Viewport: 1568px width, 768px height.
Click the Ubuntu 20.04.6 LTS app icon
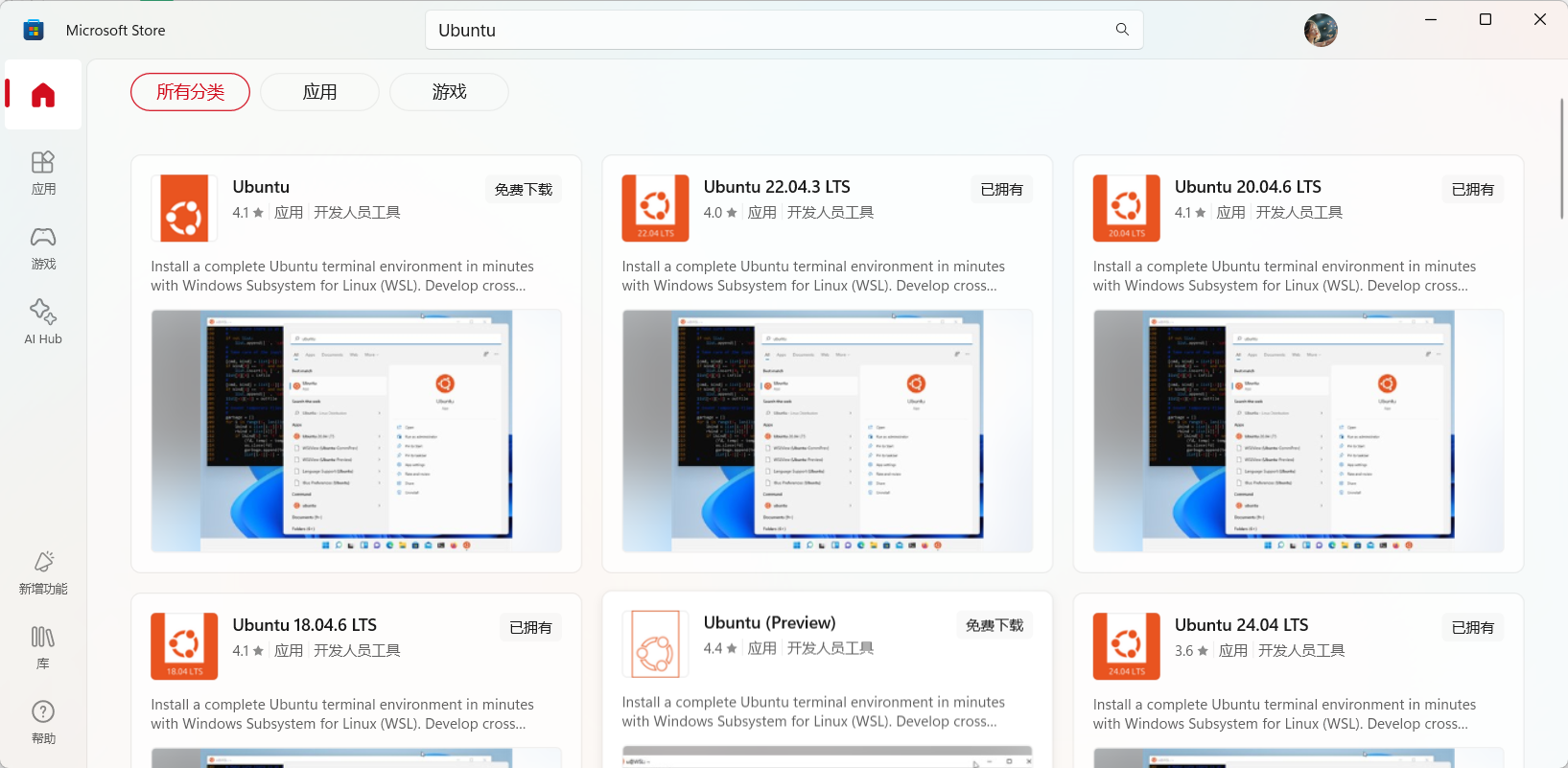pos(1126,208)
